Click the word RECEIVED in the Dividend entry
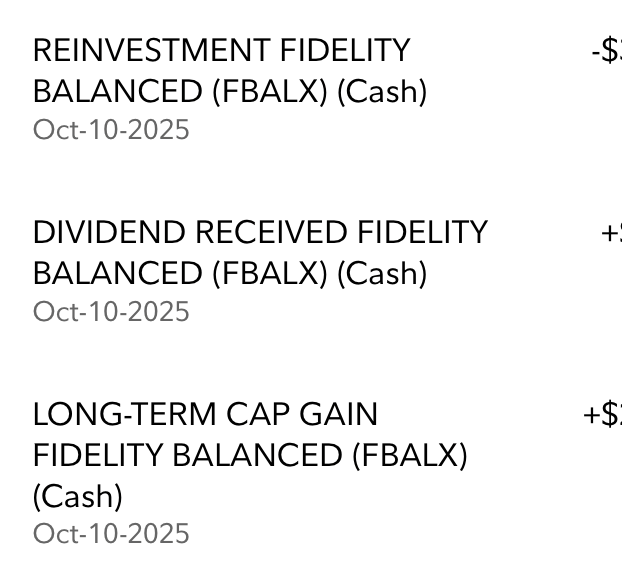 pos(272,232)
